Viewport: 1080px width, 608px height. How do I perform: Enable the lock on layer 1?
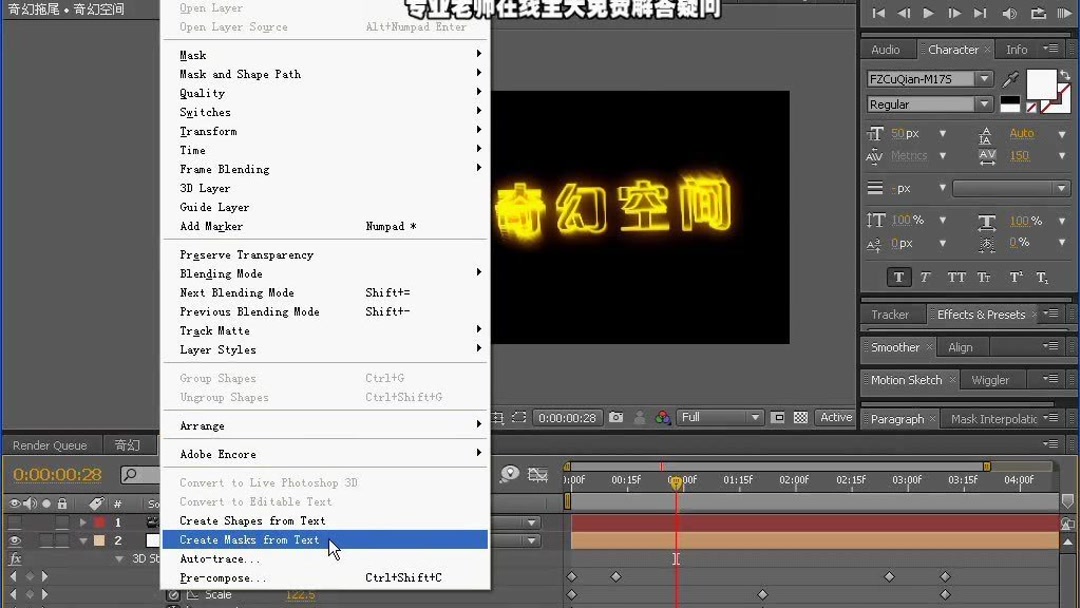pyautogui.click(x=62, y=522)
